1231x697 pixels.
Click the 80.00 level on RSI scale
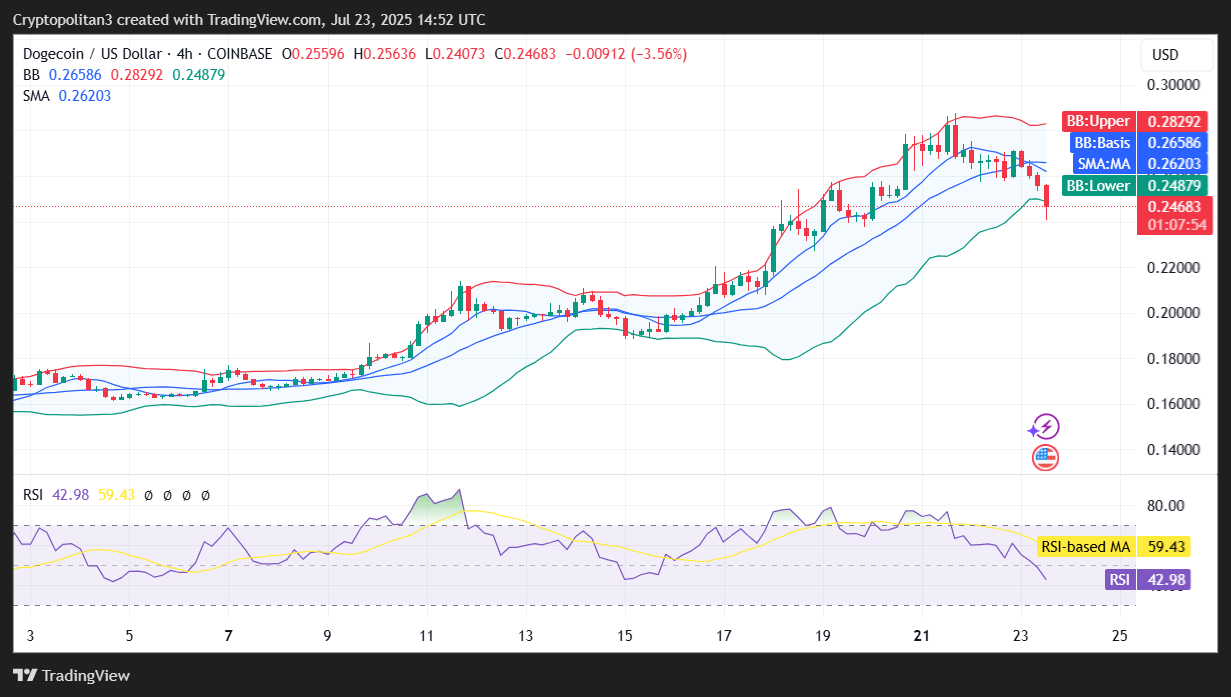pos(1165,506)
